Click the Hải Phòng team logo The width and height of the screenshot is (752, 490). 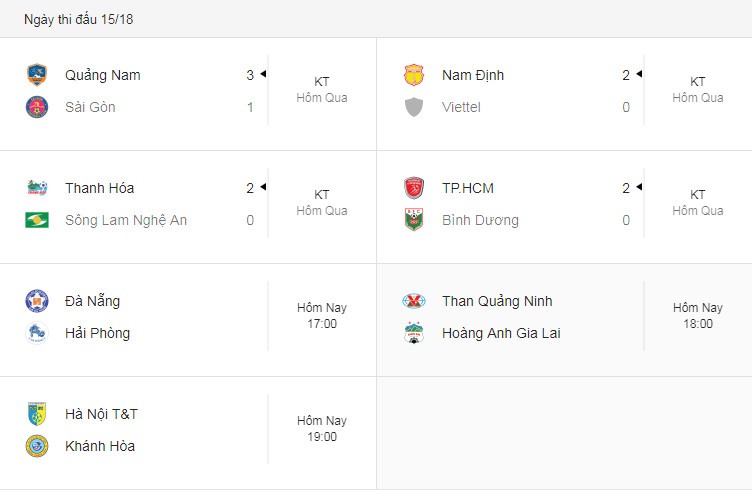[x=37, y=333]
